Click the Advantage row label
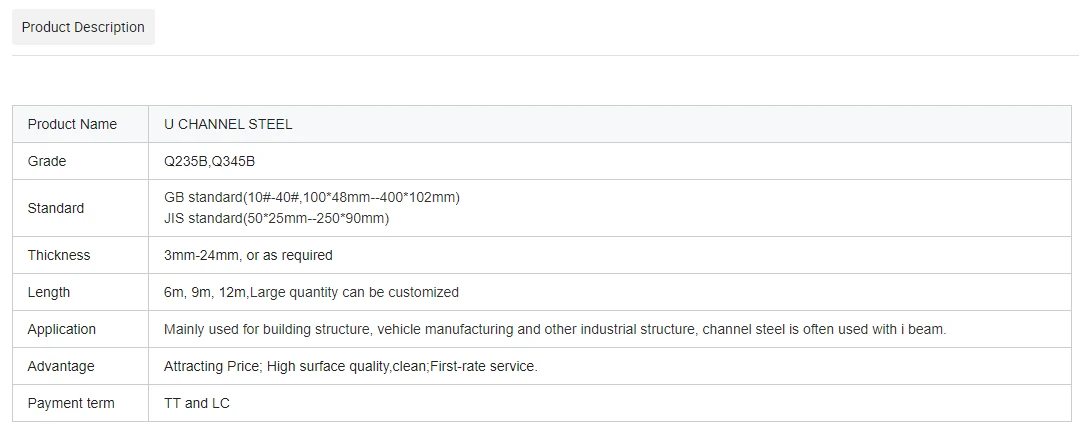 point(61,366)
